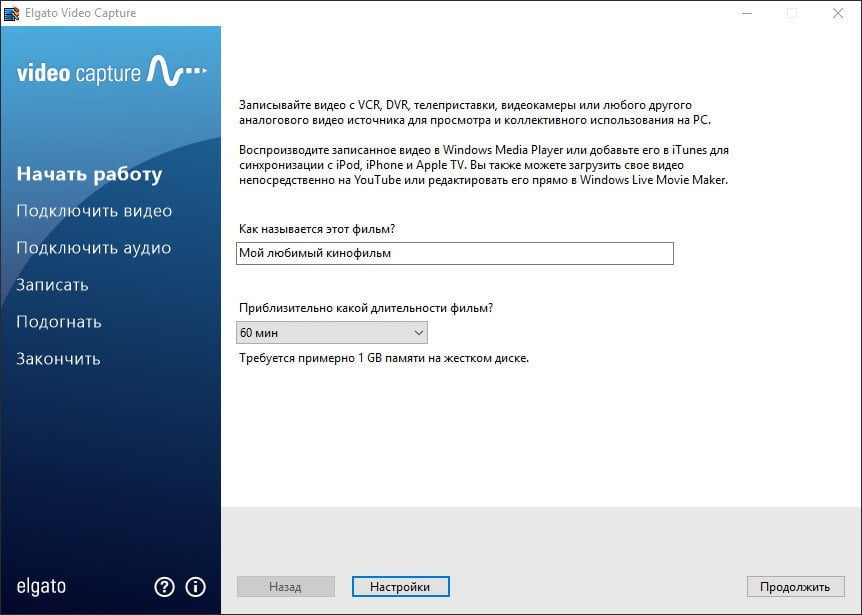Image resolution: width=862 pixels, height=615 pixels.
Task: Click the Настройки button
Action: (400, 586)
